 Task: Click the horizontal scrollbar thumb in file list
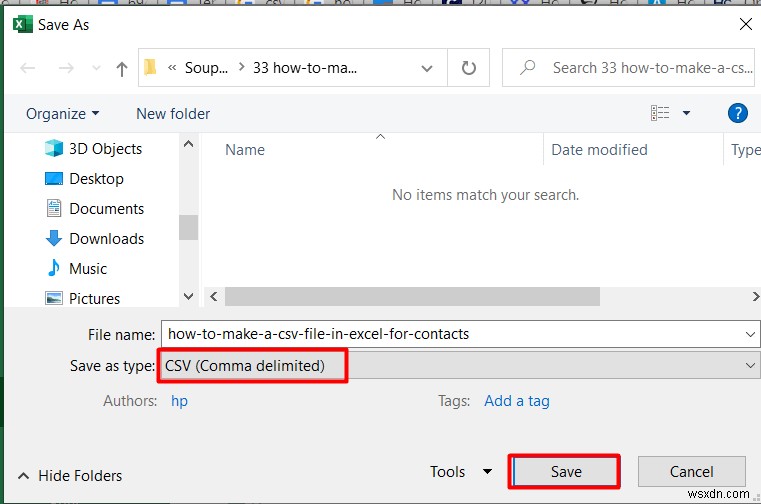tap(412, 296)
